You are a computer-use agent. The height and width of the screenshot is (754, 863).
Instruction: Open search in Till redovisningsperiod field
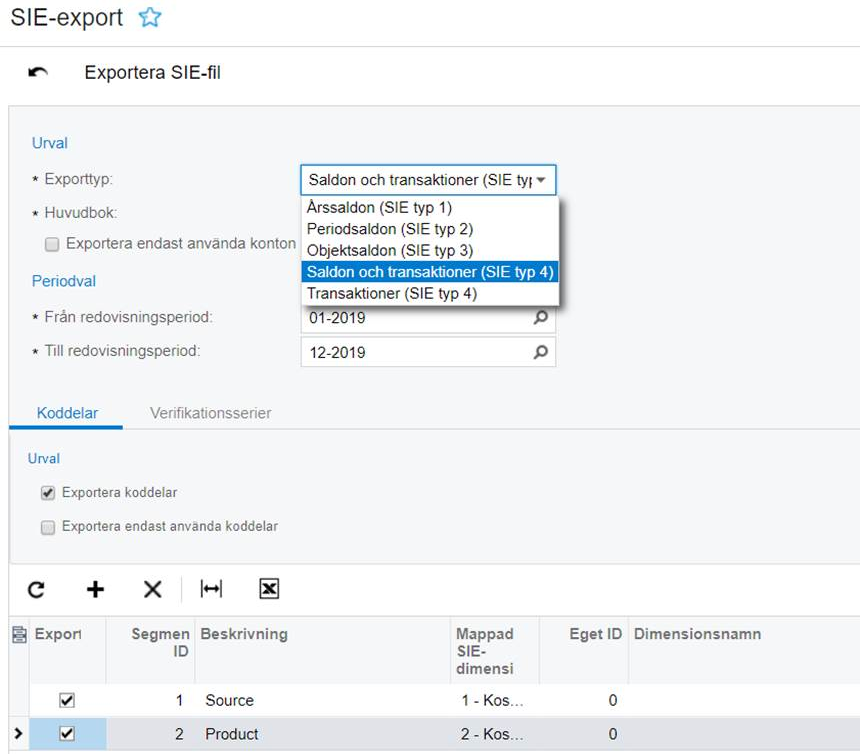tap(541, 352)
